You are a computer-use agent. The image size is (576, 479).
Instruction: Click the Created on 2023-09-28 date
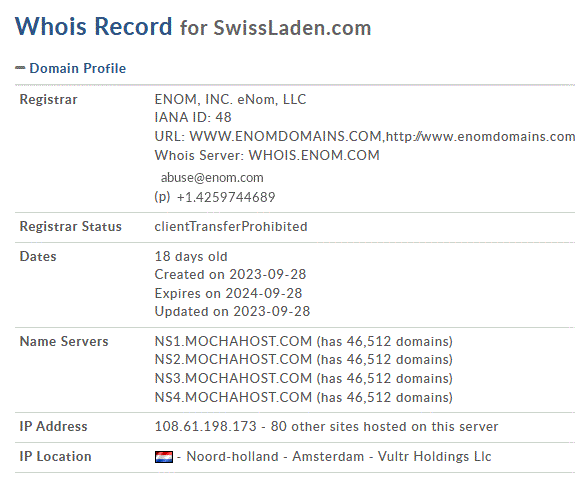coord(230,274)
